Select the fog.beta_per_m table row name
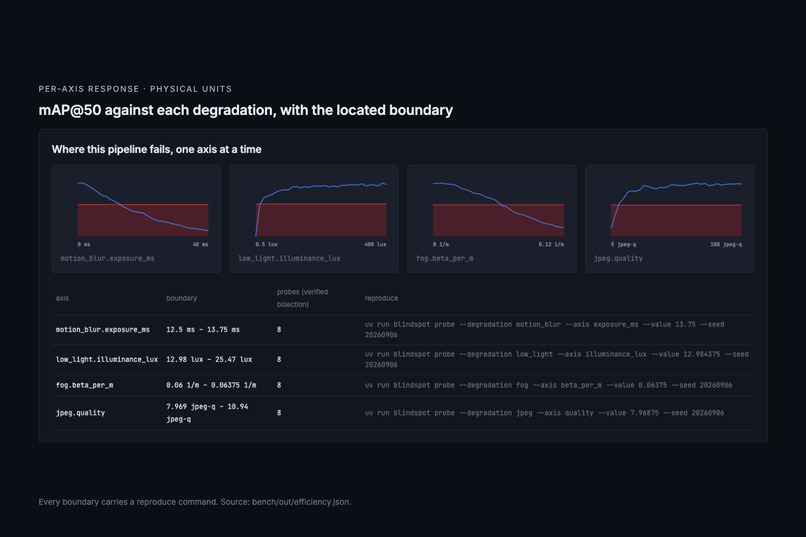This screenshot has height=537, width=806. tap(84, 385)
